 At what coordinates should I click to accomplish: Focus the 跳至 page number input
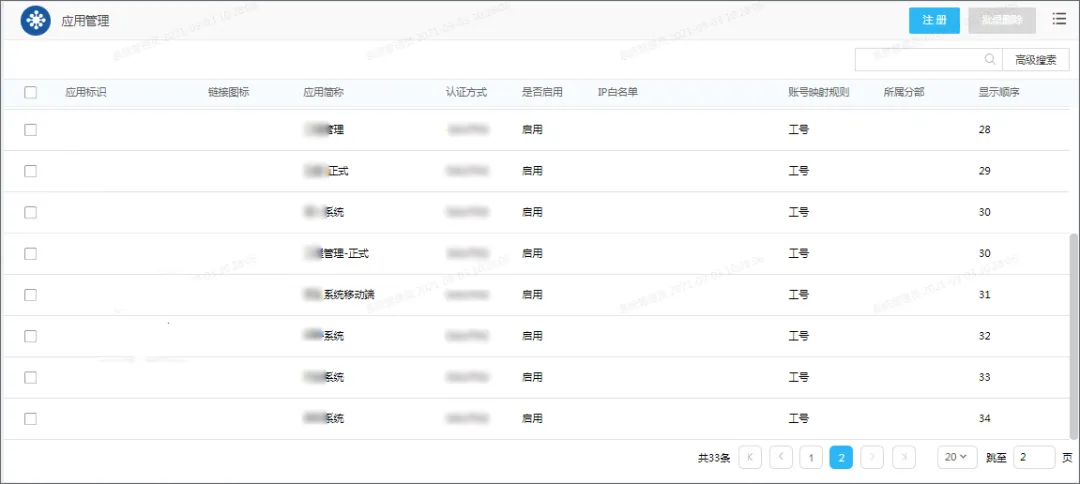pyautogui.click(x=1035, y=457)
